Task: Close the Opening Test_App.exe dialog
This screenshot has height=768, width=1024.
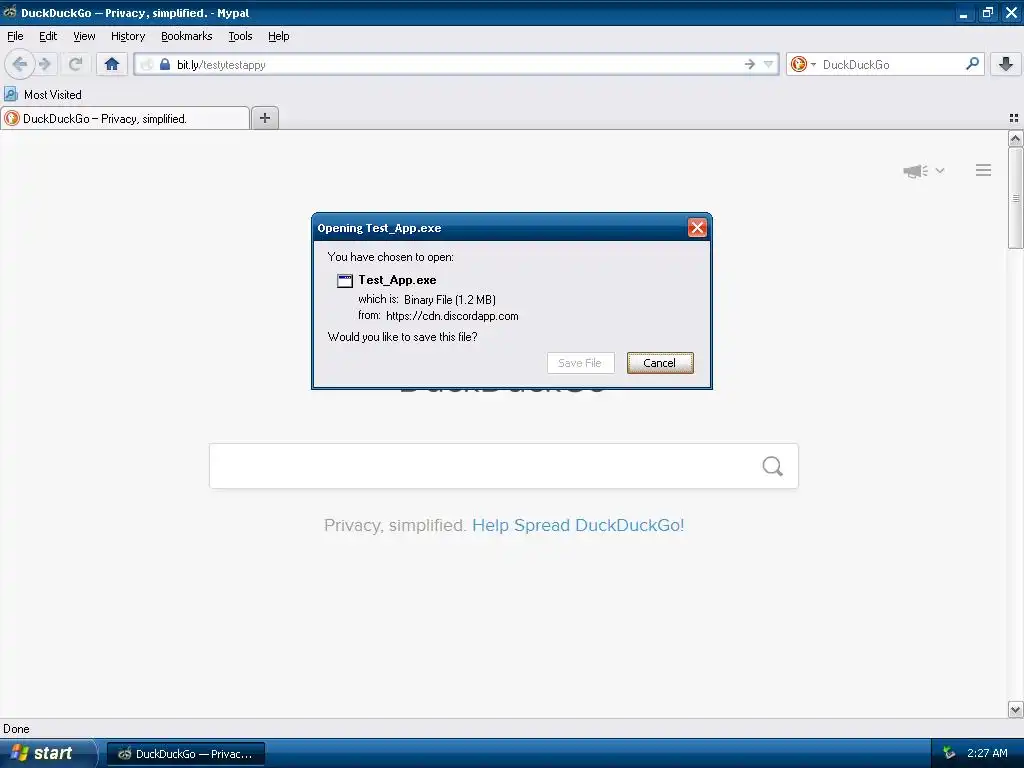Action: [x=697, y=227]
